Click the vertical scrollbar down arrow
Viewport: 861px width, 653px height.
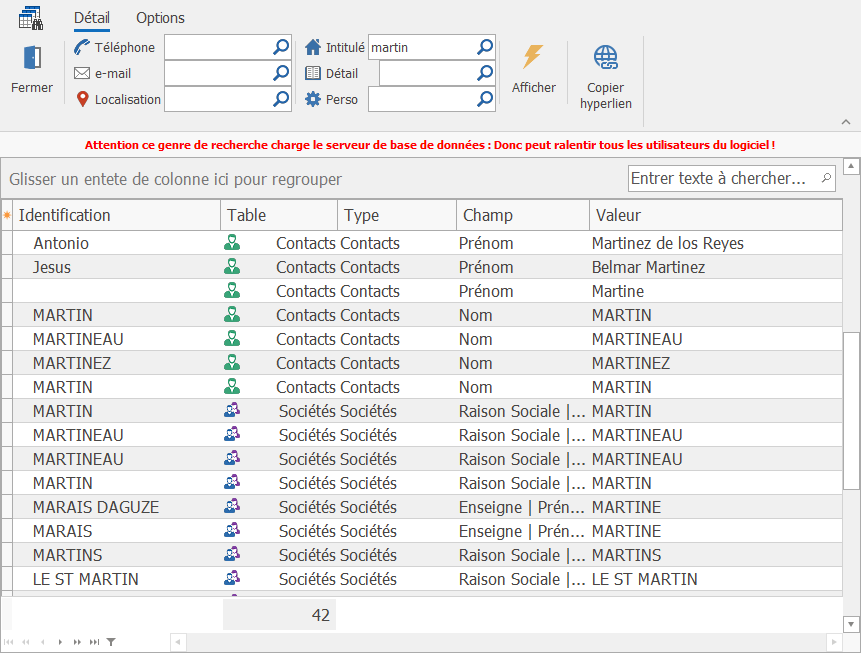click(852, 624)
